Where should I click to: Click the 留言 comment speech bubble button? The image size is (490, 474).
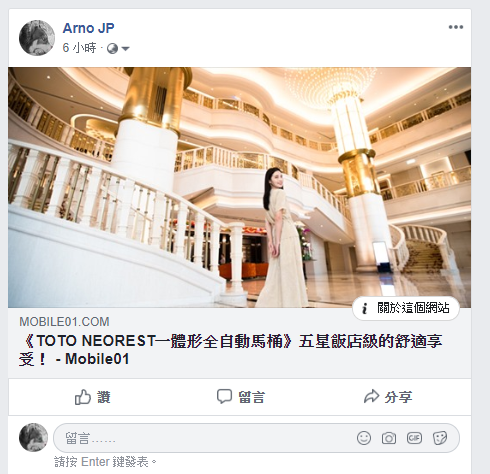pyautogui.click(x=241, y=397)
